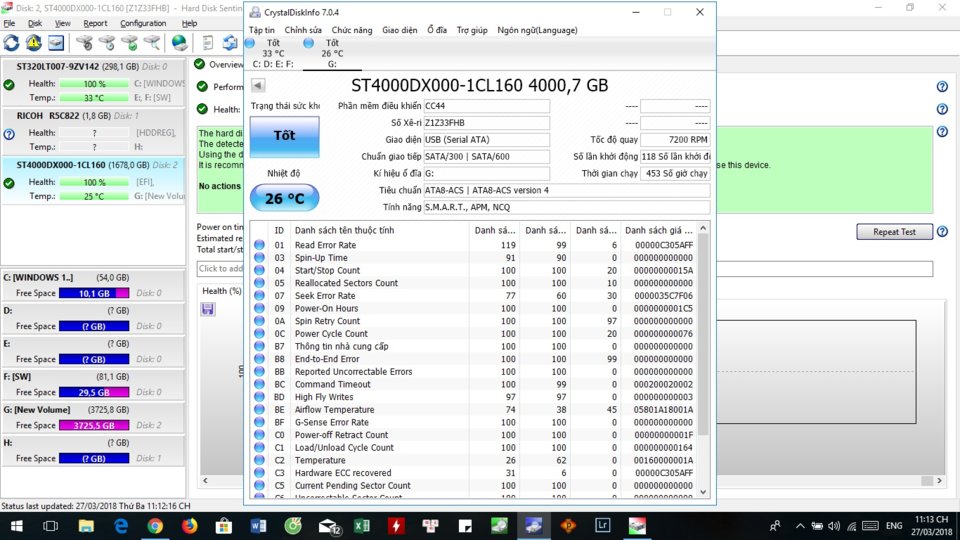Open the Chức năng menu

tap(351, 30)
